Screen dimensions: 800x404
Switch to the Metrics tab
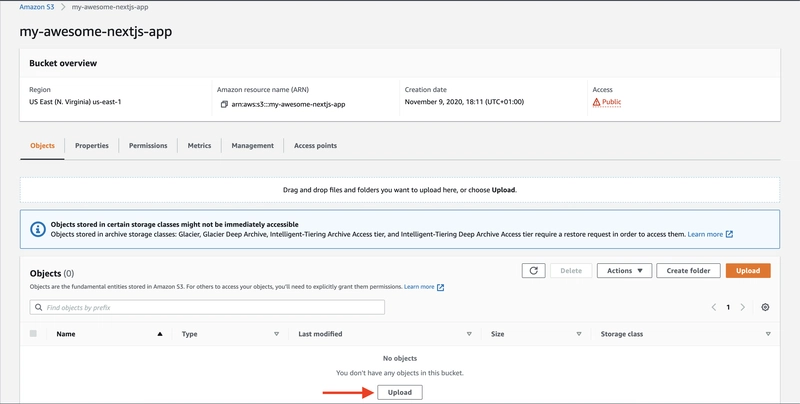pyautogui.click(x=199, y=146)
